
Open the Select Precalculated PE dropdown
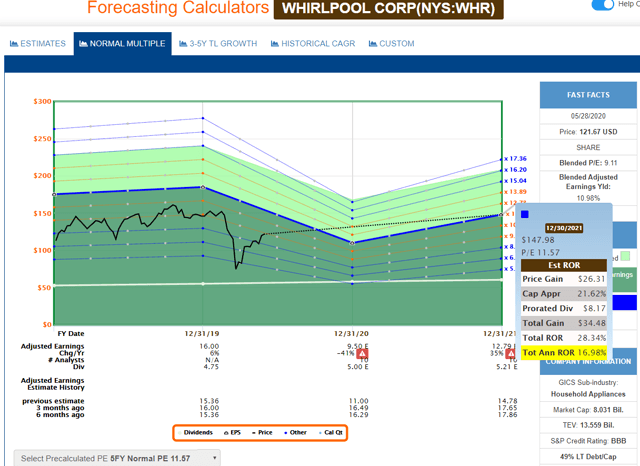pos(117,458)
